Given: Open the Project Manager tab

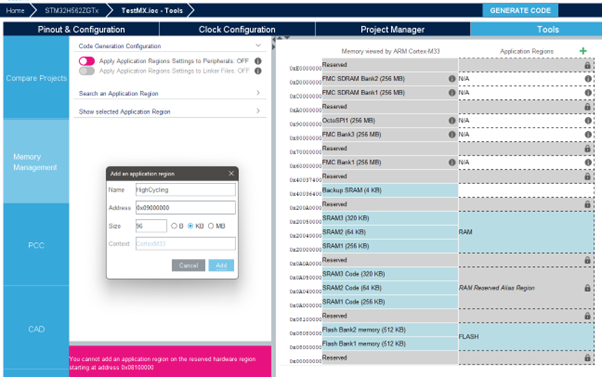Looking at the screenshot, I should click(392, 30).
